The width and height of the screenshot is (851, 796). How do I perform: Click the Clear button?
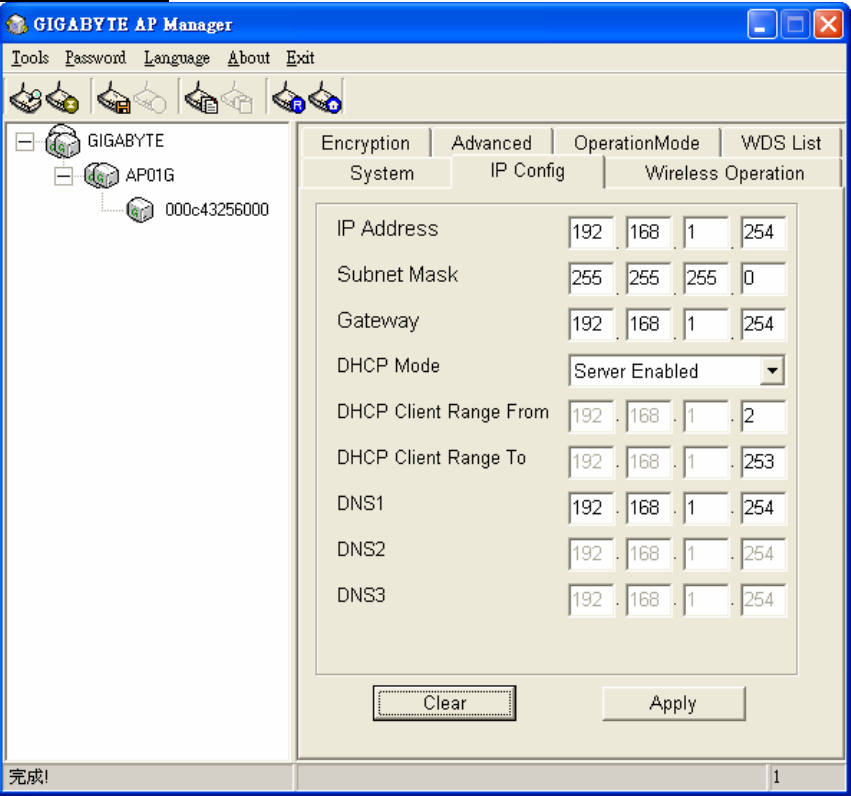(x=444, y=703)
